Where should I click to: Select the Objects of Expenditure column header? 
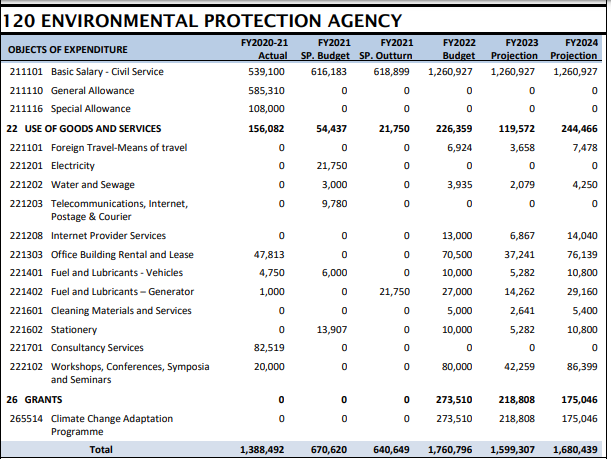coord(68,50)
